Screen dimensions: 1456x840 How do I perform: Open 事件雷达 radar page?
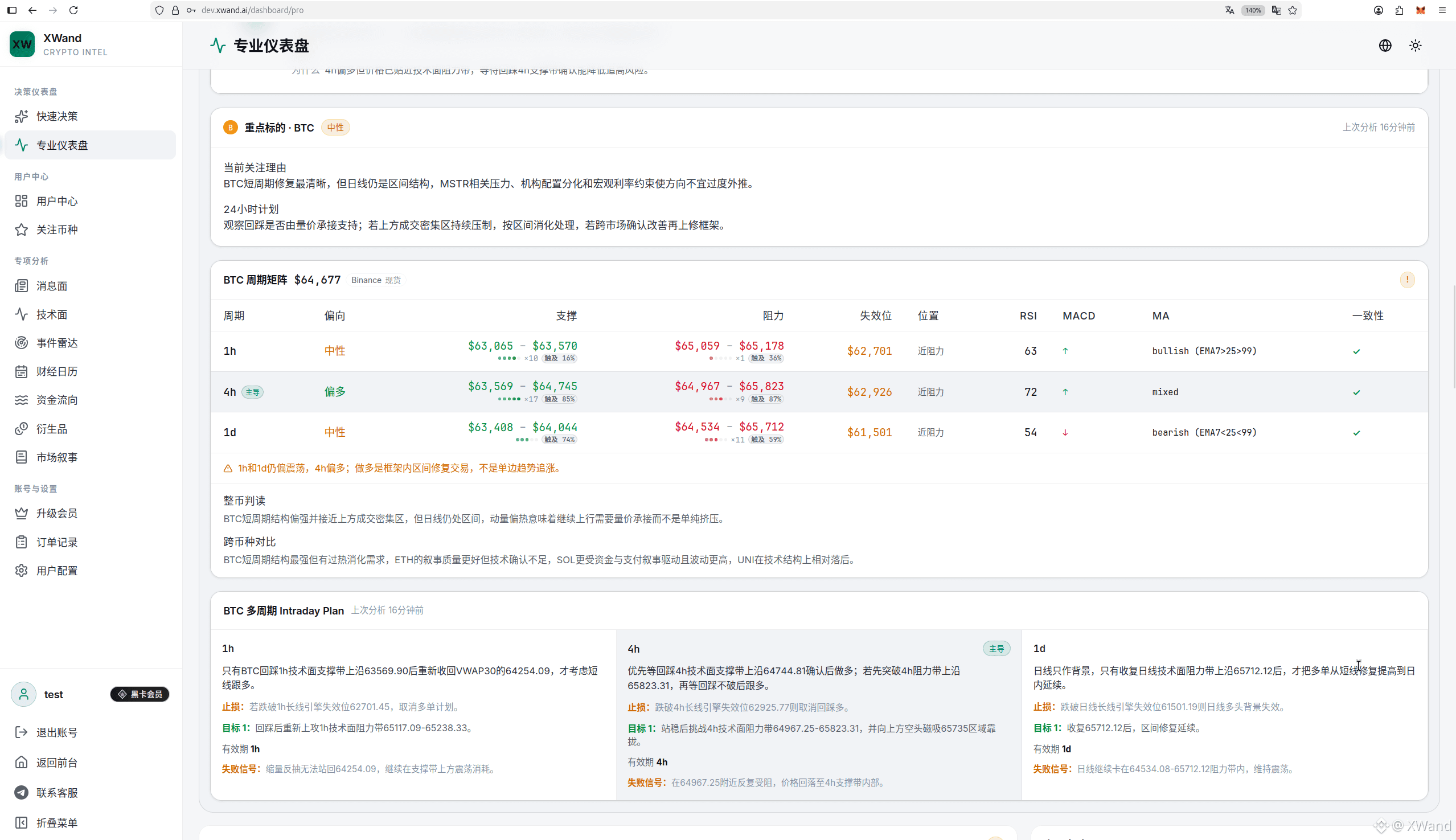[x=91, y=343]
